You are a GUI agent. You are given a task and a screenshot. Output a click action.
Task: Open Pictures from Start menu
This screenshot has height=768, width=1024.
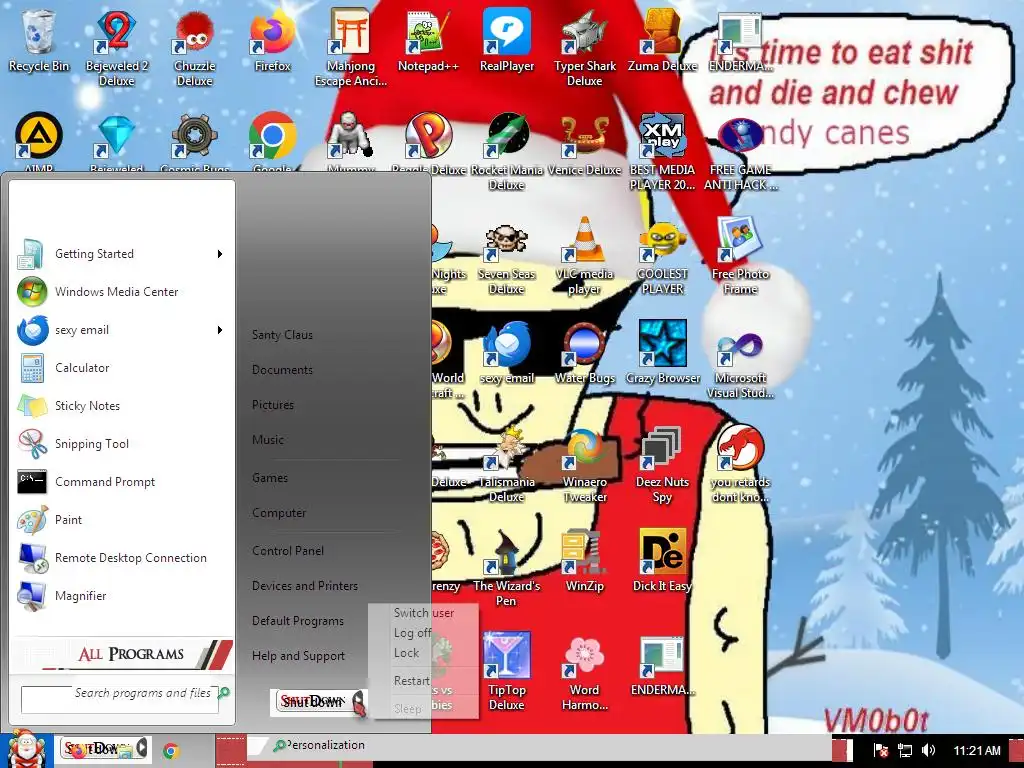pos(273,405)
